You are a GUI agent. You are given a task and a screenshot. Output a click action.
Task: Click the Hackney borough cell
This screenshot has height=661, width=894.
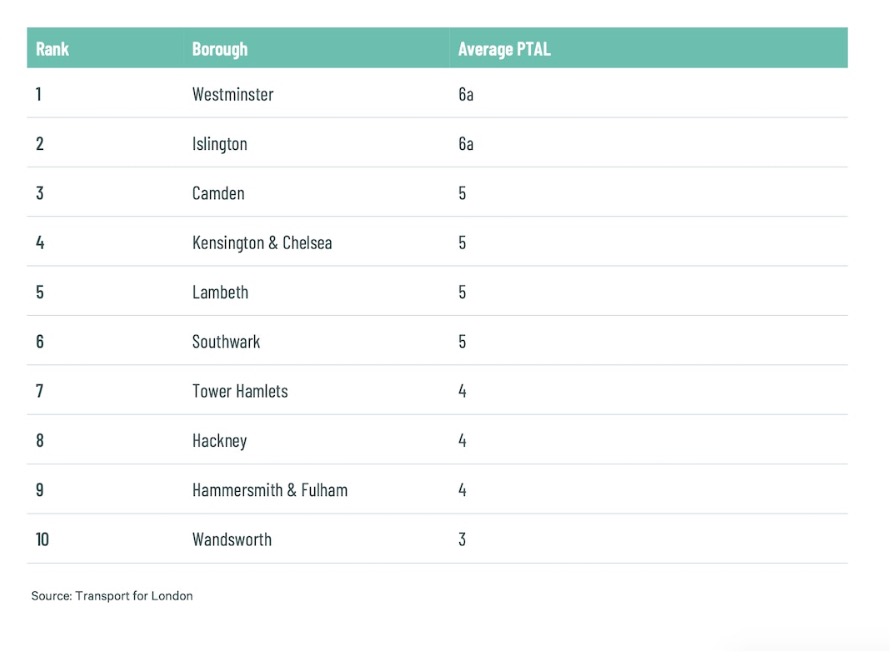coord(219,441)
